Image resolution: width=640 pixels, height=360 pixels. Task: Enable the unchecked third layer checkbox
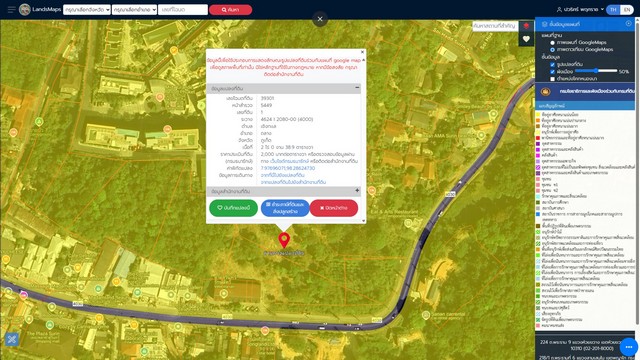coord(552,79)
